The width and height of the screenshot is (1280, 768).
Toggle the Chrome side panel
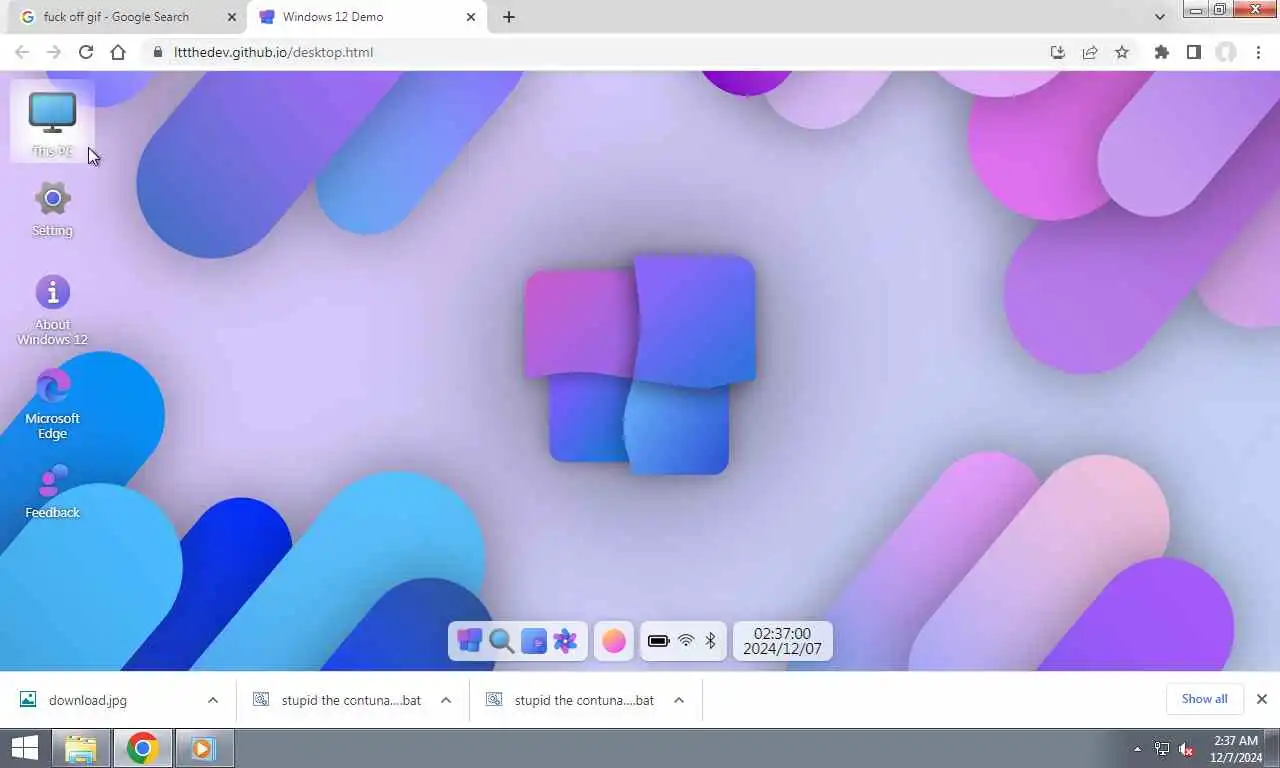(1193, 52)
